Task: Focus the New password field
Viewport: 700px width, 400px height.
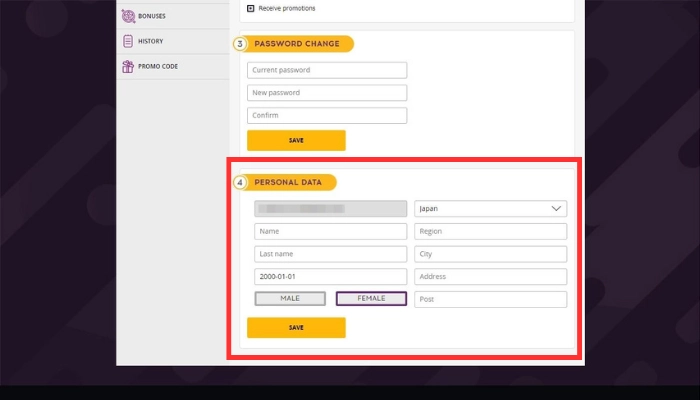Action: click(327, 93)
